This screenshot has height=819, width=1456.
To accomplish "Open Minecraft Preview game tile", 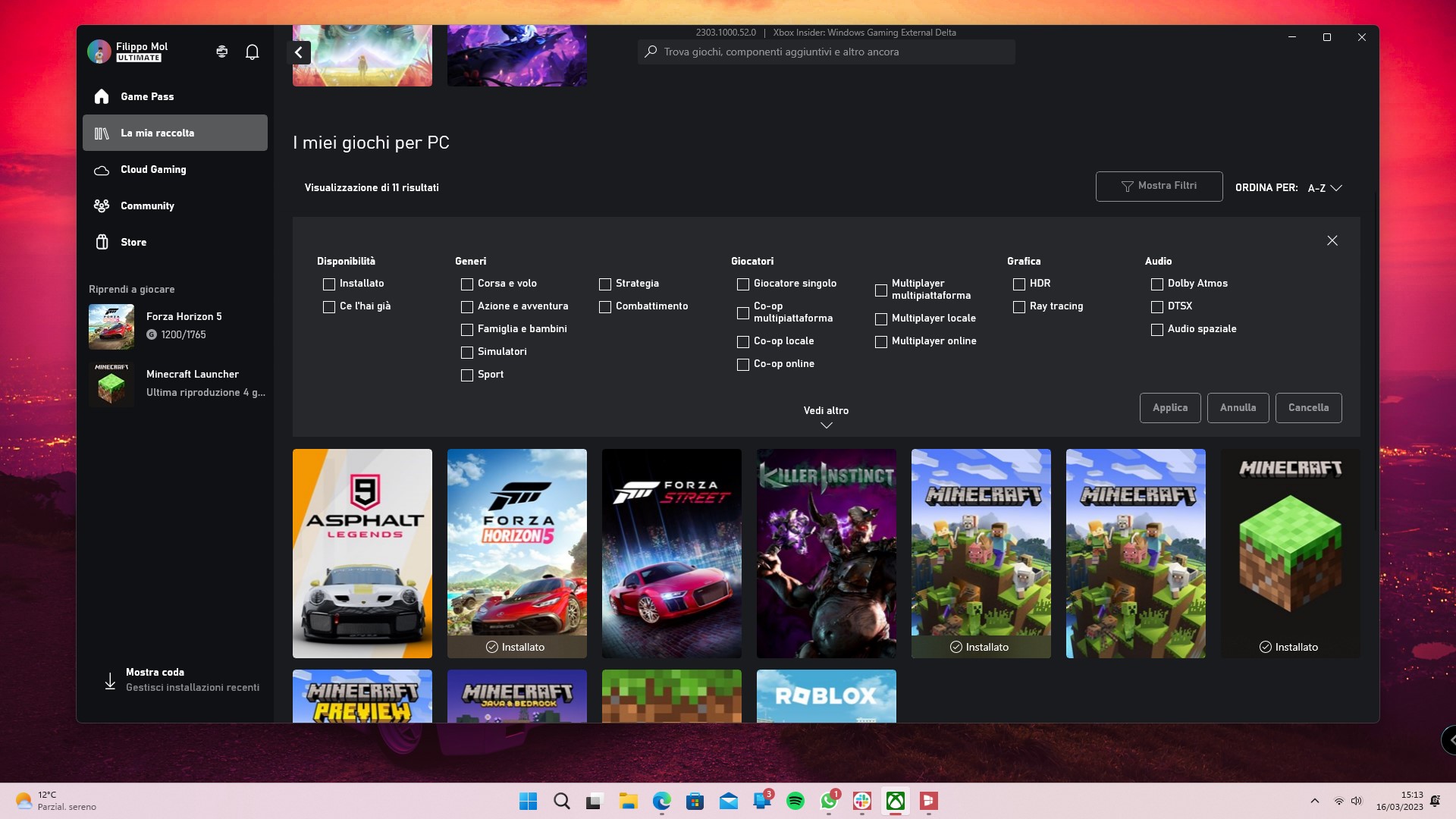I will (x=362, y=695).
